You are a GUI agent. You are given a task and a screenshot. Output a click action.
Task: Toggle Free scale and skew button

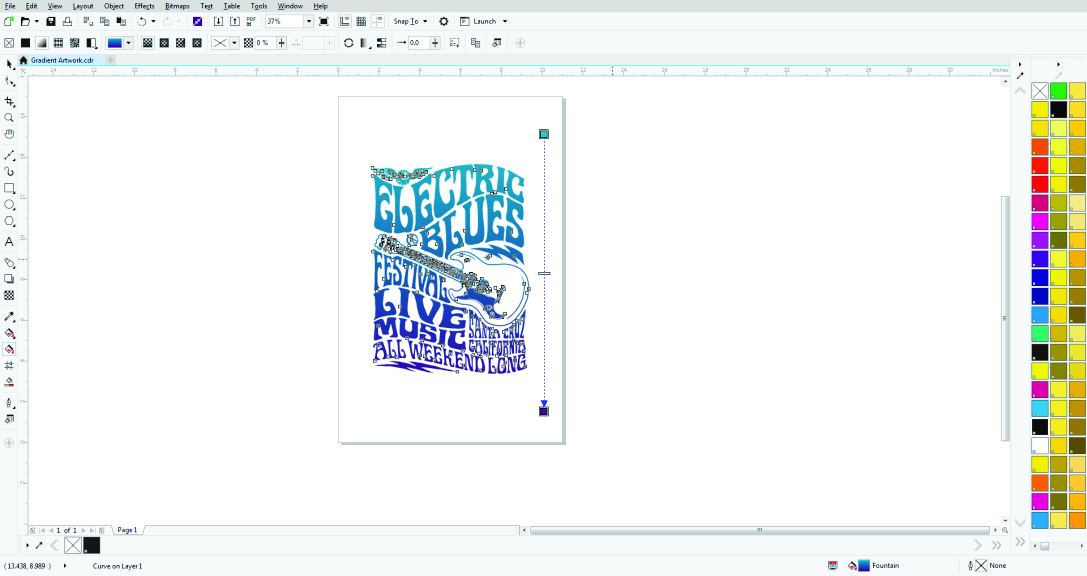coord(454,43)
